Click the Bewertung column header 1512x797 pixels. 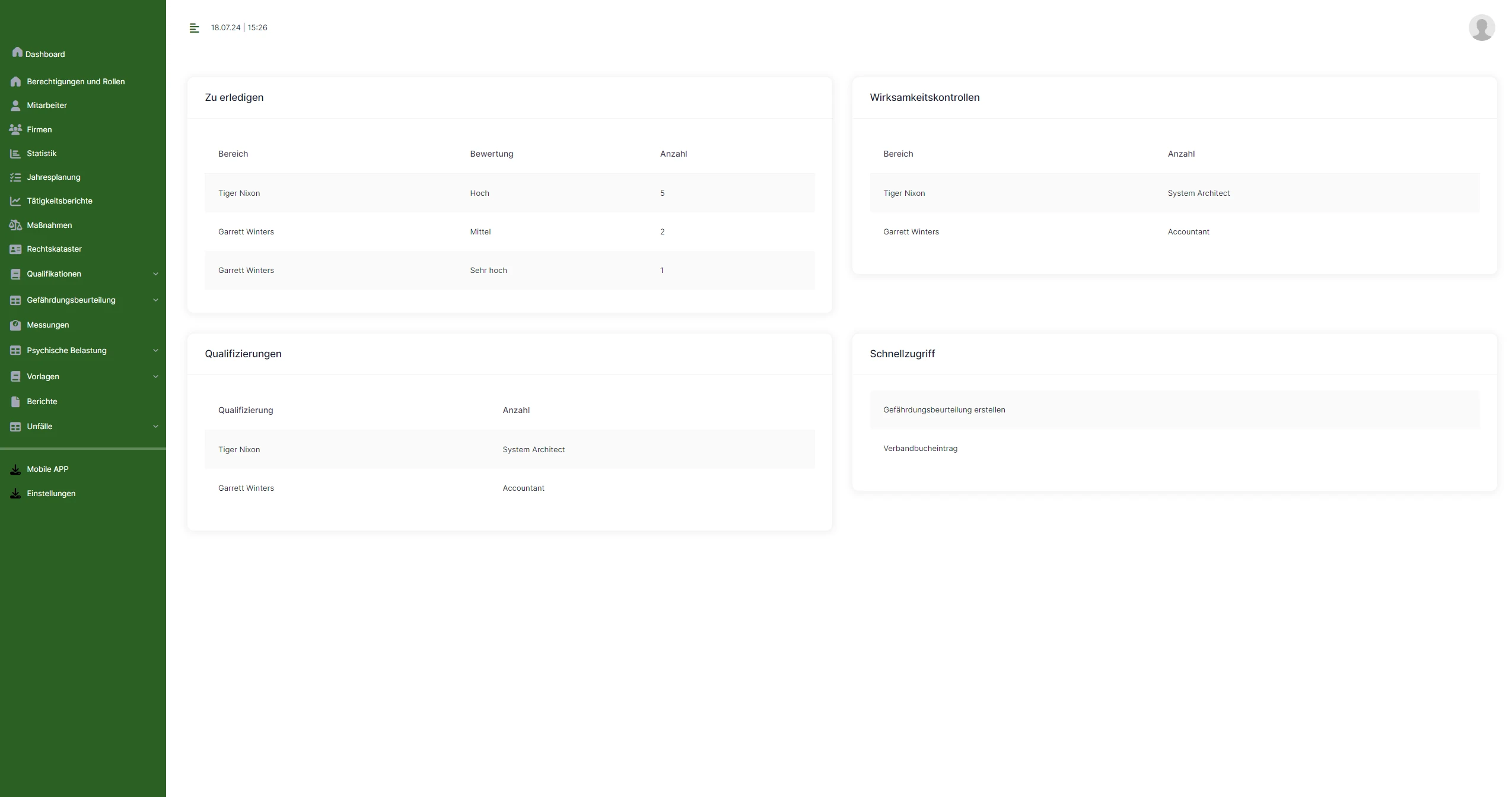coord(491,154)
